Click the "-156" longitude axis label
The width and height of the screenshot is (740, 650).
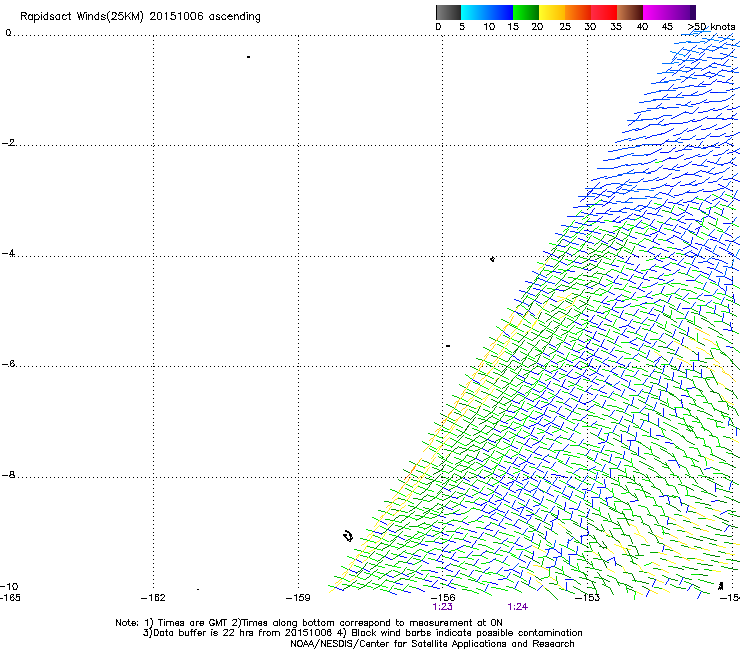click(443, 598)
